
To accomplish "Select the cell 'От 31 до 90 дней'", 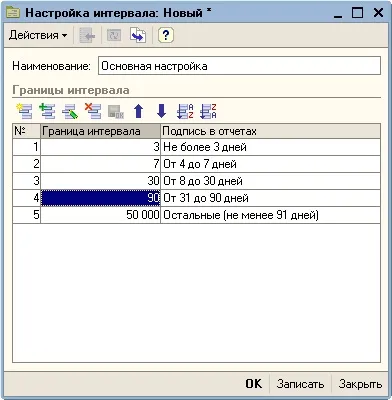I will coord(270,198).
